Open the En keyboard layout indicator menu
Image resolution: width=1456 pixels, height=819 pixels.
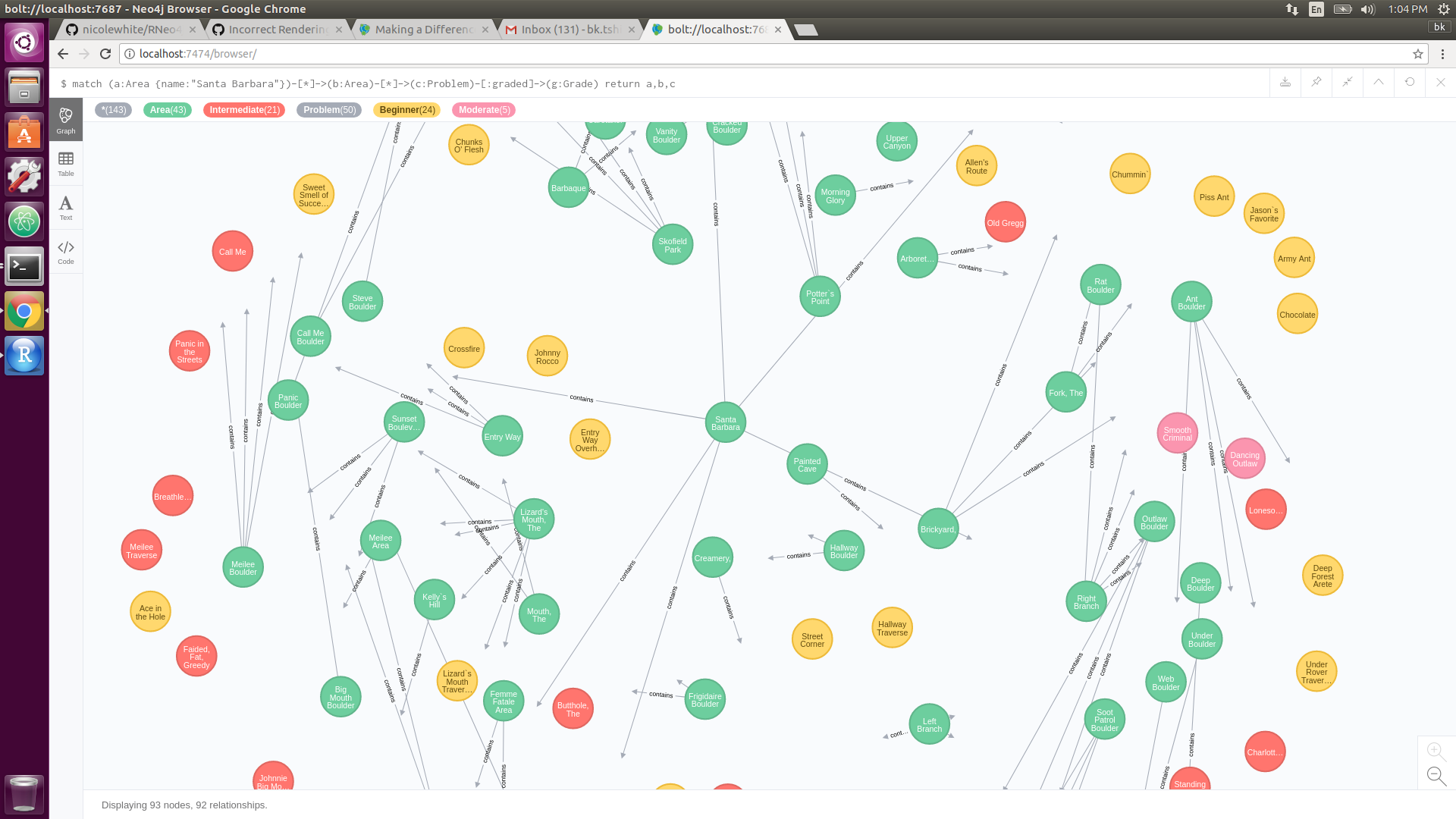(1316, 10)
